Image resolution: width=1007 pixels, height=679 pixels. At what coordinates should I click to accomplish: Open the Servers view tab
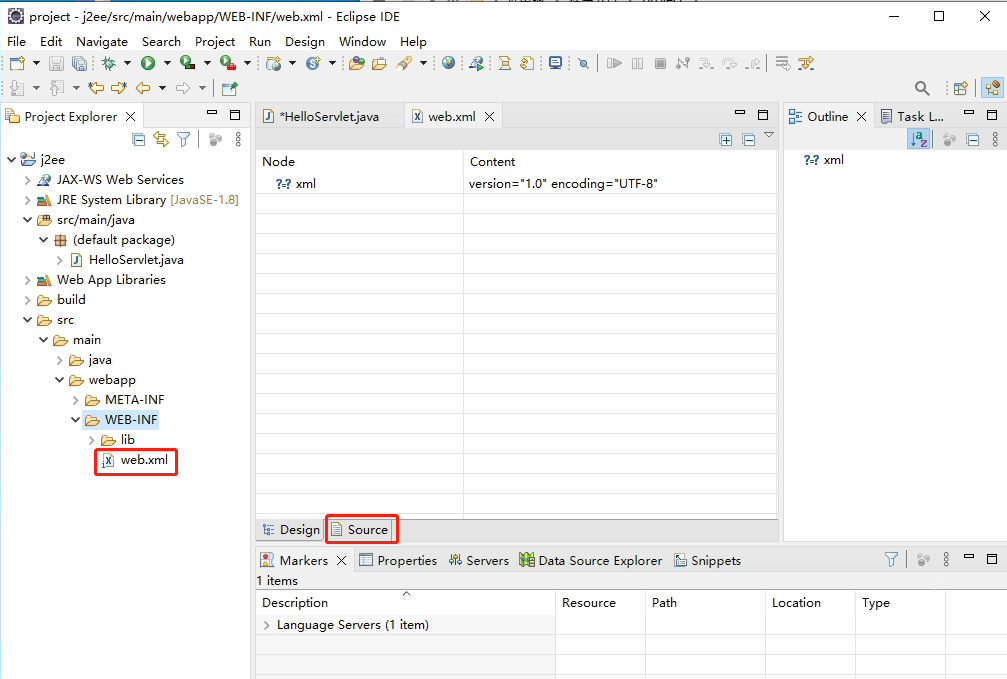click(479, 560)
